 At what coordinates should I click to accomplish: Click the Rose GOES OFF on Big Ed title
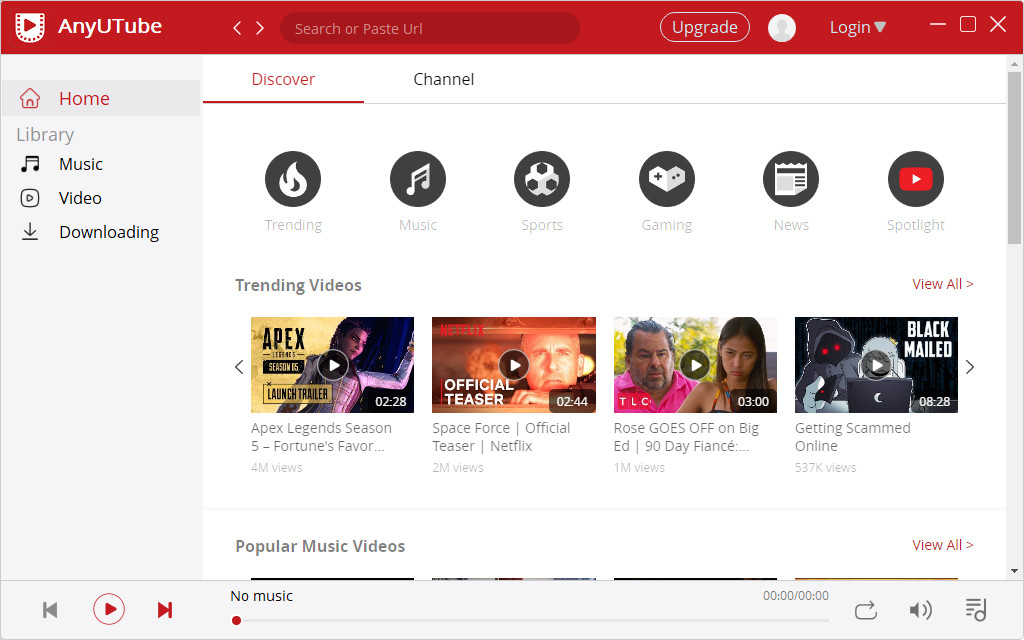point(686,437)
